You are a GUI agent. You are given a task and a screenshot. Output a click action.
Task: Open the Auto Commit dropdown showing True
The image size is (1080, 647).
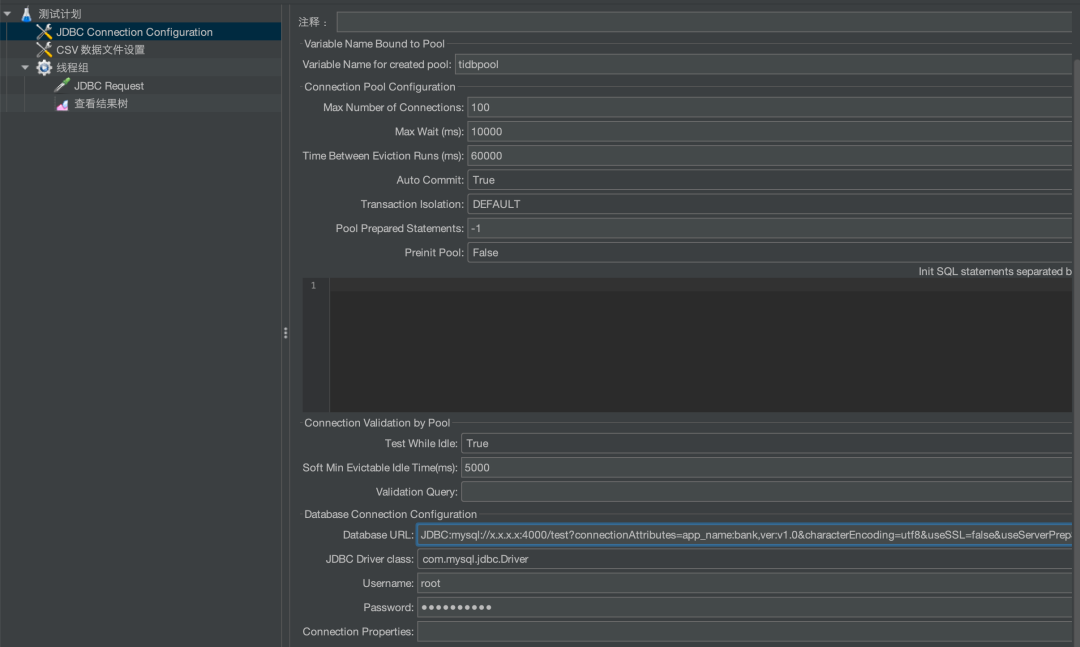click(x=769, y=180)
